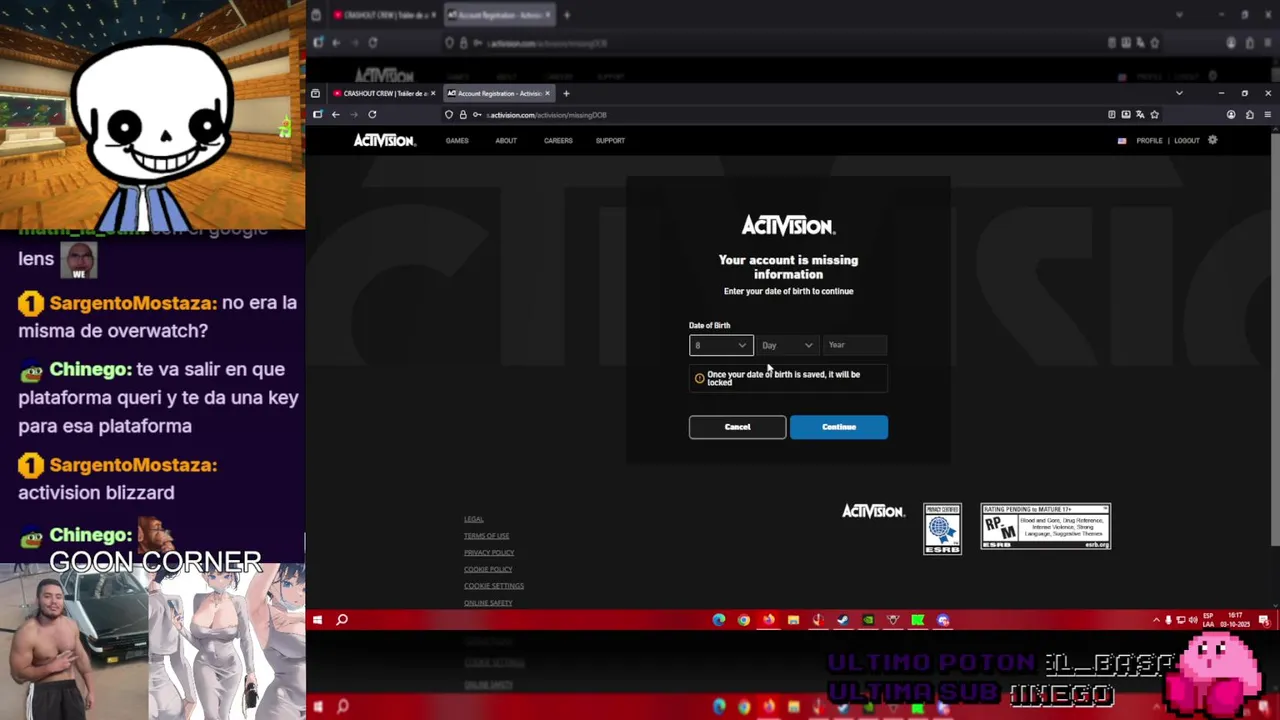The image size is (1280, 720).
Task: Click the blue Continue button
Action: tap(839, 427)
